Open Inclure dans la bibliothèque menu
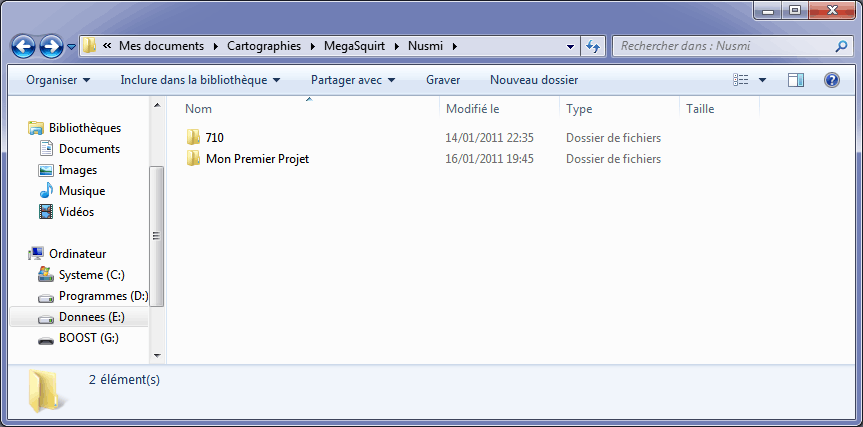This screenshot has width=863, height=427. 200,80
